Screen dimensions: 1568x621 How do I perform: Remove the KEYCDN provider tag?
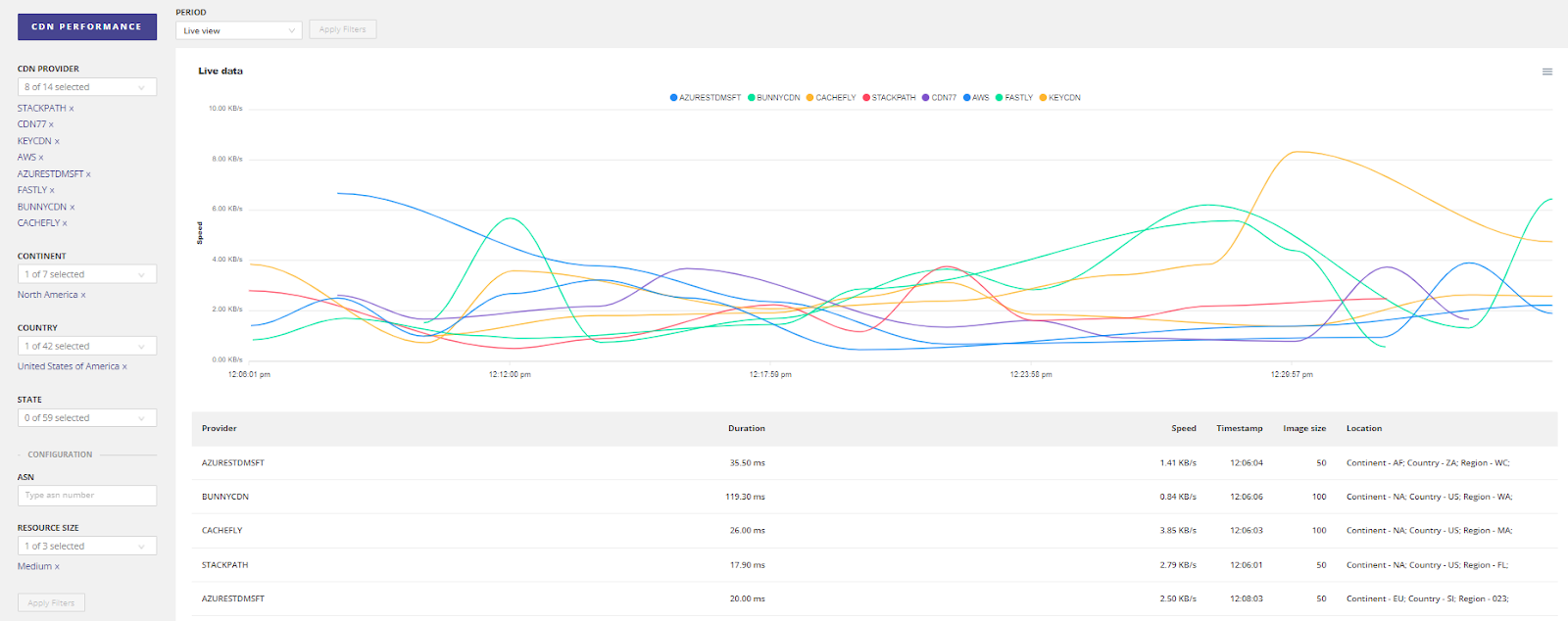click(x=57, y=142)
